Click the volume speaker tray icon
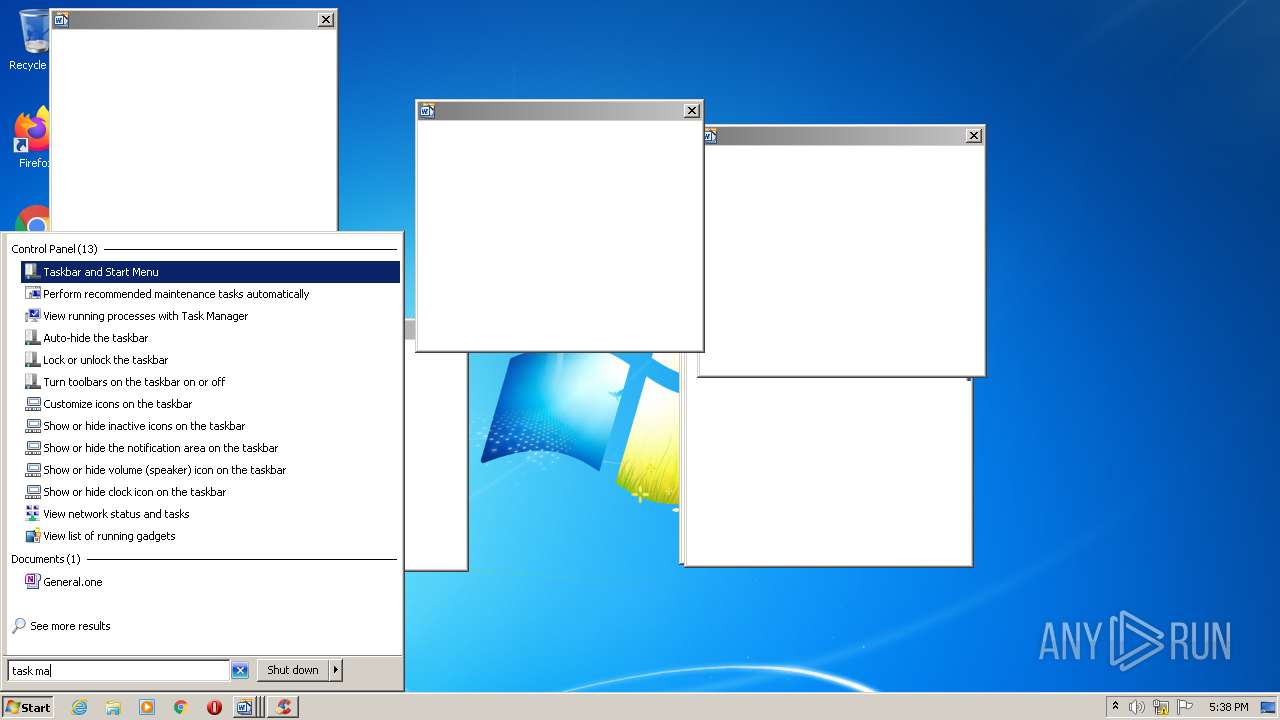This screenshot has height=720, width=1280. point(1137,707)
